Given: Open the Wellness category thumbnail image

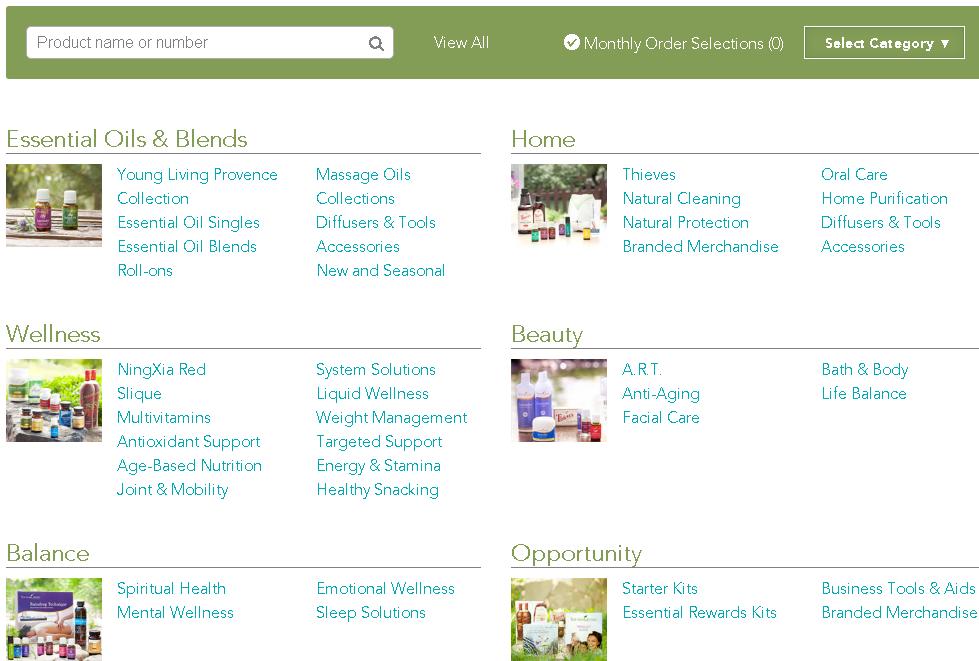Looking at the screenshot, I should coord(54,400).
